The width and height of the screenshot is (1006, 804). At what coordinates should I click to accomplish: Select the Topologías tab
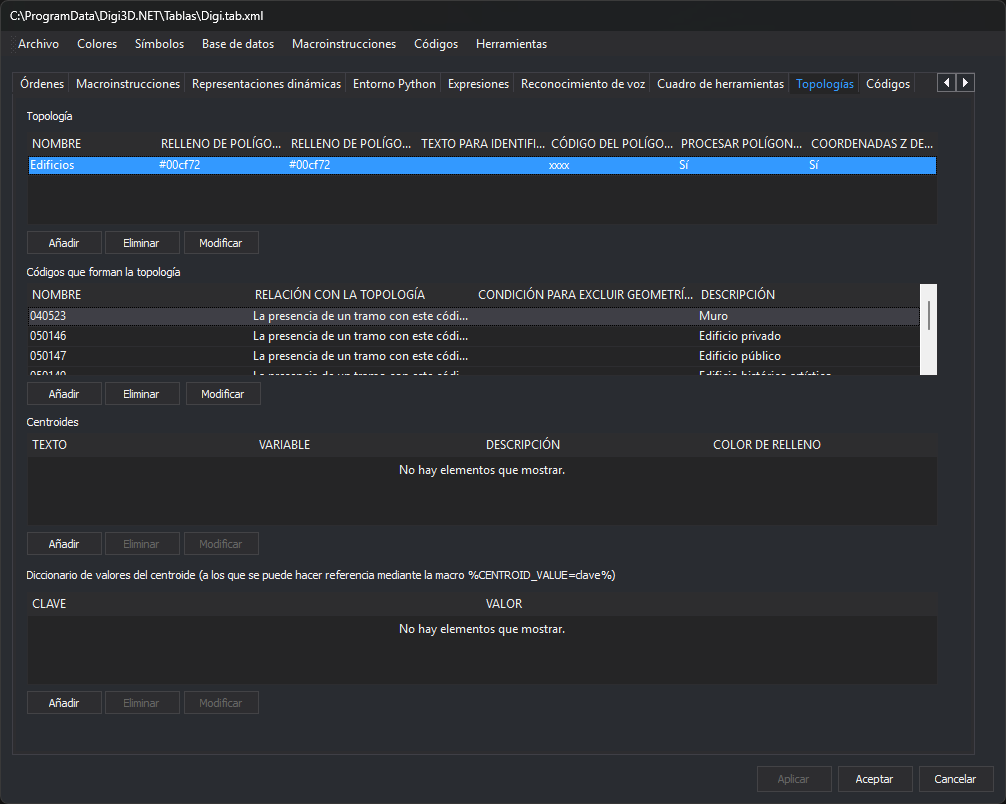(x=824, y=83)
